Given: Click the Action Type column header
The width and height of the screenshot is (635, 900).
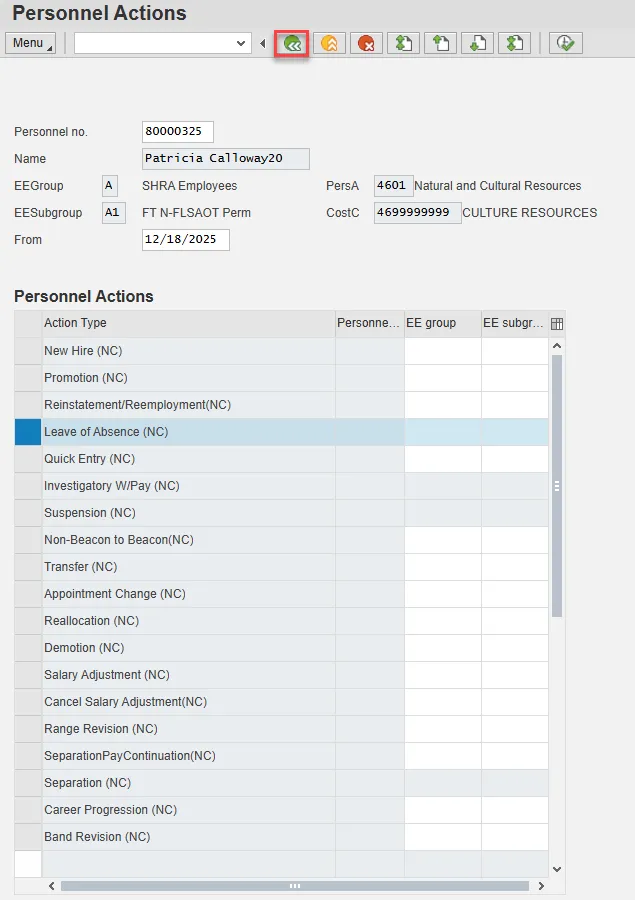Looking at the screenshot, I should (188, 323).
